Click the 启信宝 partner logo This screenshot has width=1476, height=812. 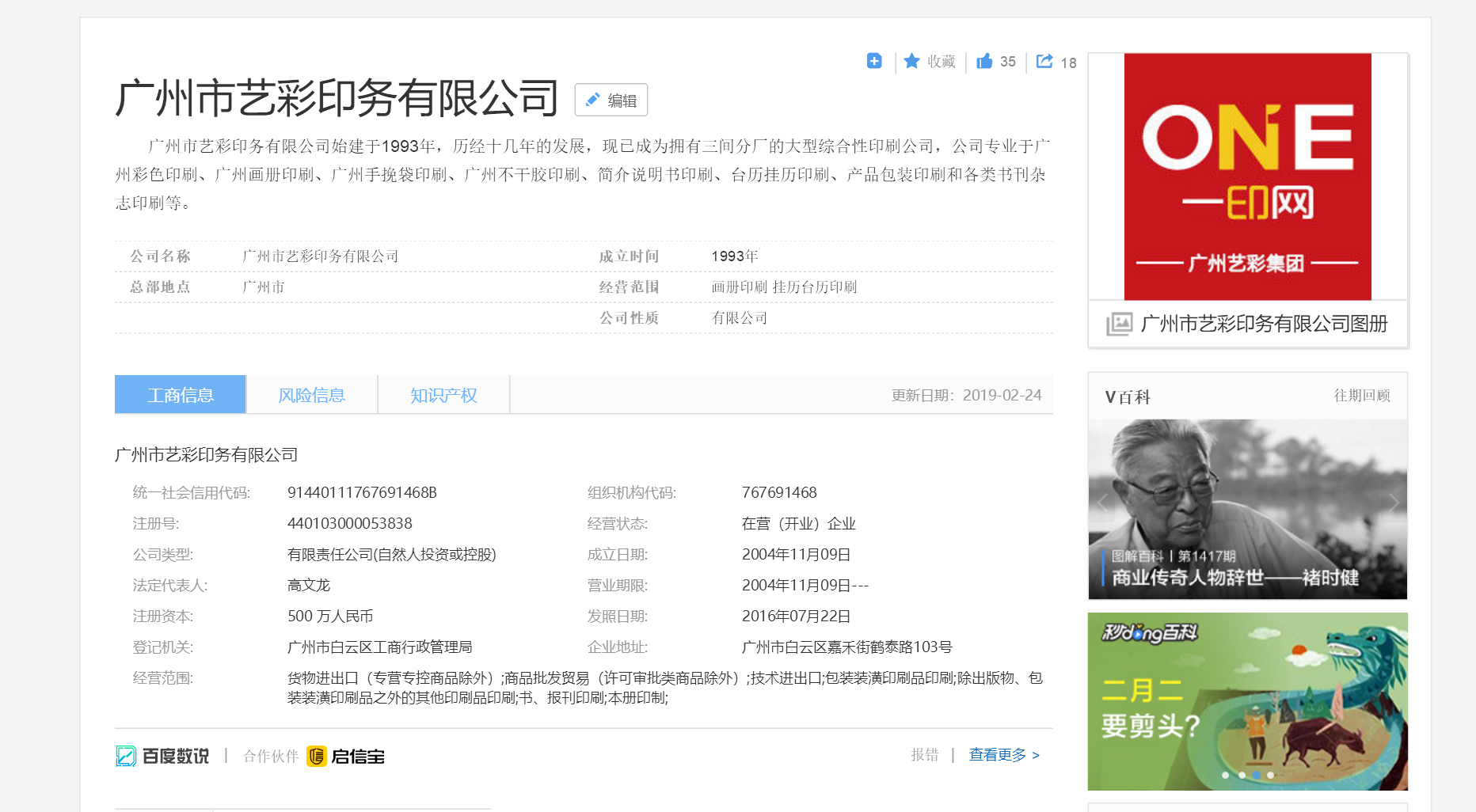345,757
